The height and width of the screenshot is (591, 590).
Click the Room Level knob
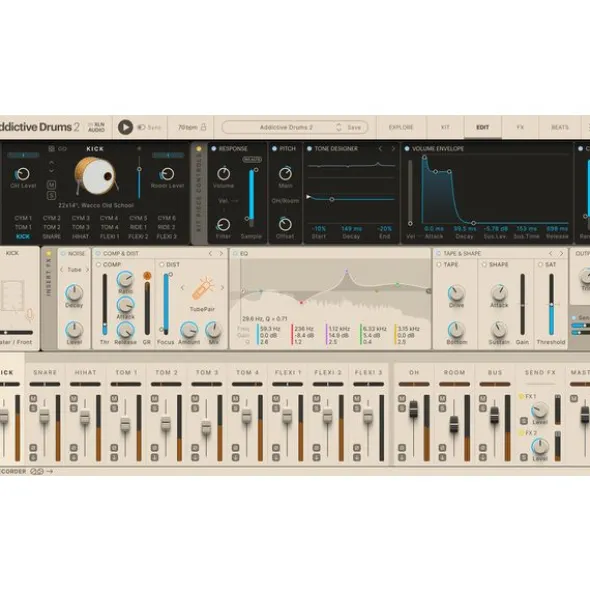[x=167, y=174]
